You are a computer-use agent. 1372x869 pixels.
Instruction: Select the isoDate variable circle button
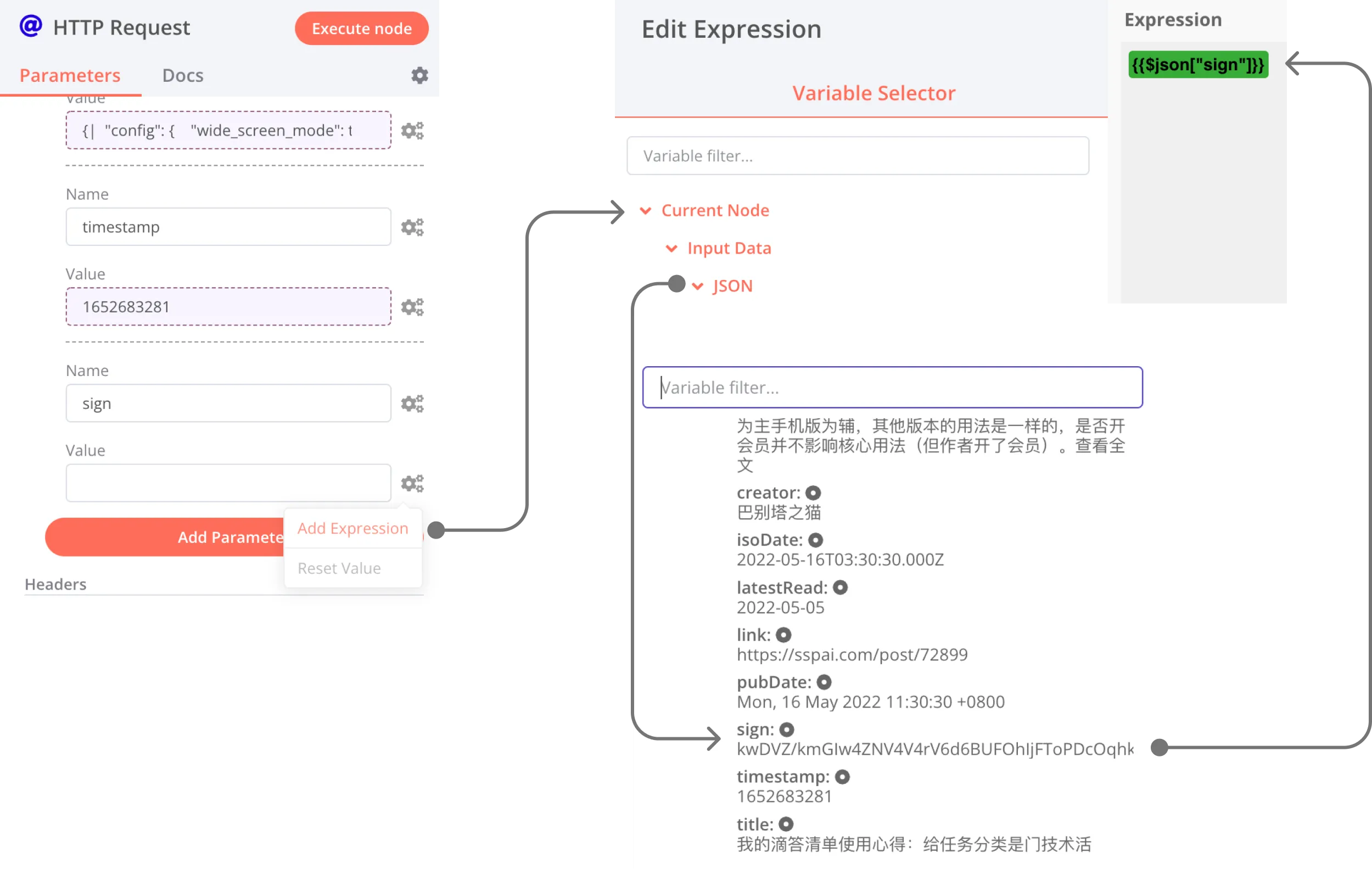point(815,540)
